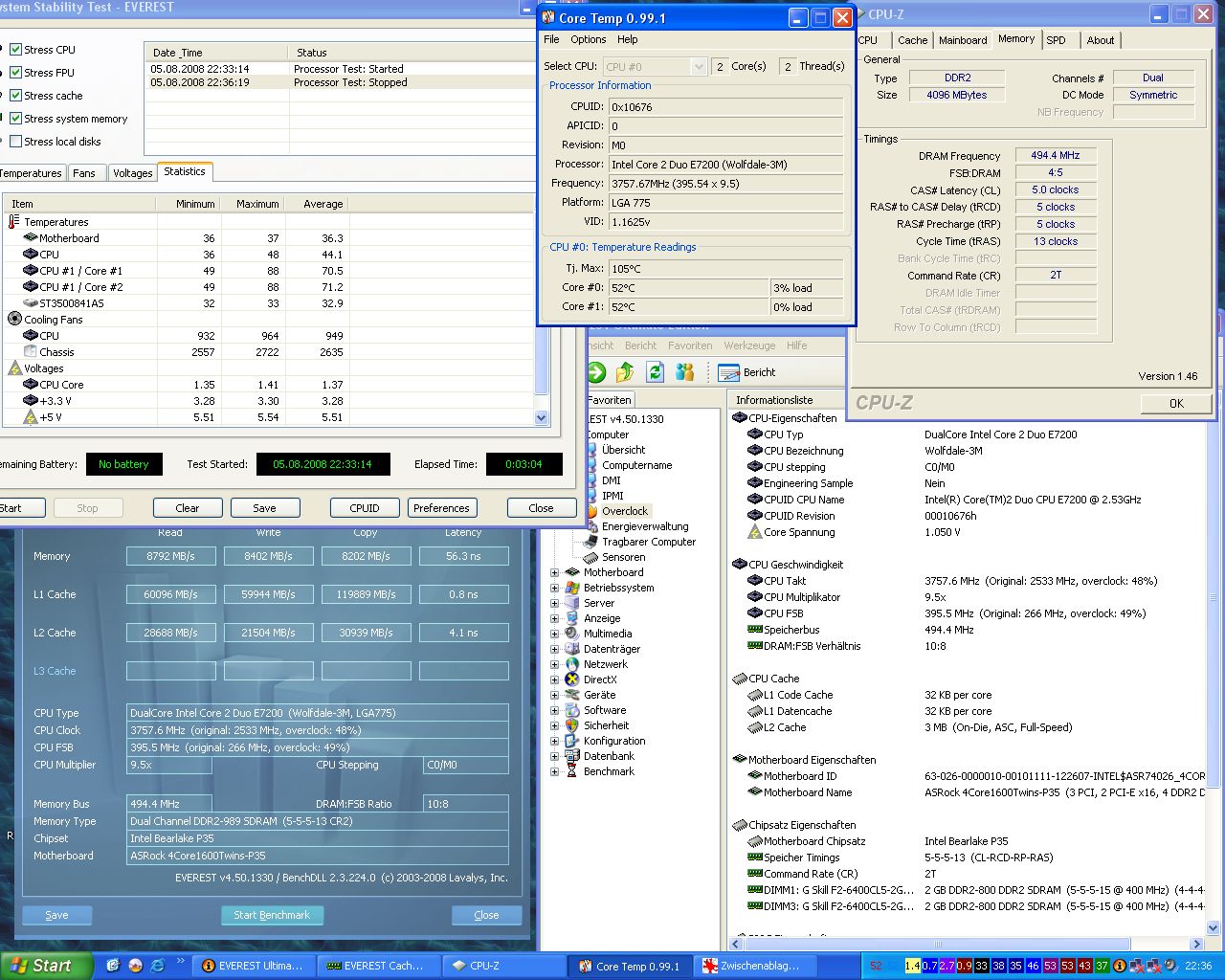This screenshot has height=980, width=1225.
Task: Click the Voltages warning icon in Statistics
Action: [x=14, y=368]
